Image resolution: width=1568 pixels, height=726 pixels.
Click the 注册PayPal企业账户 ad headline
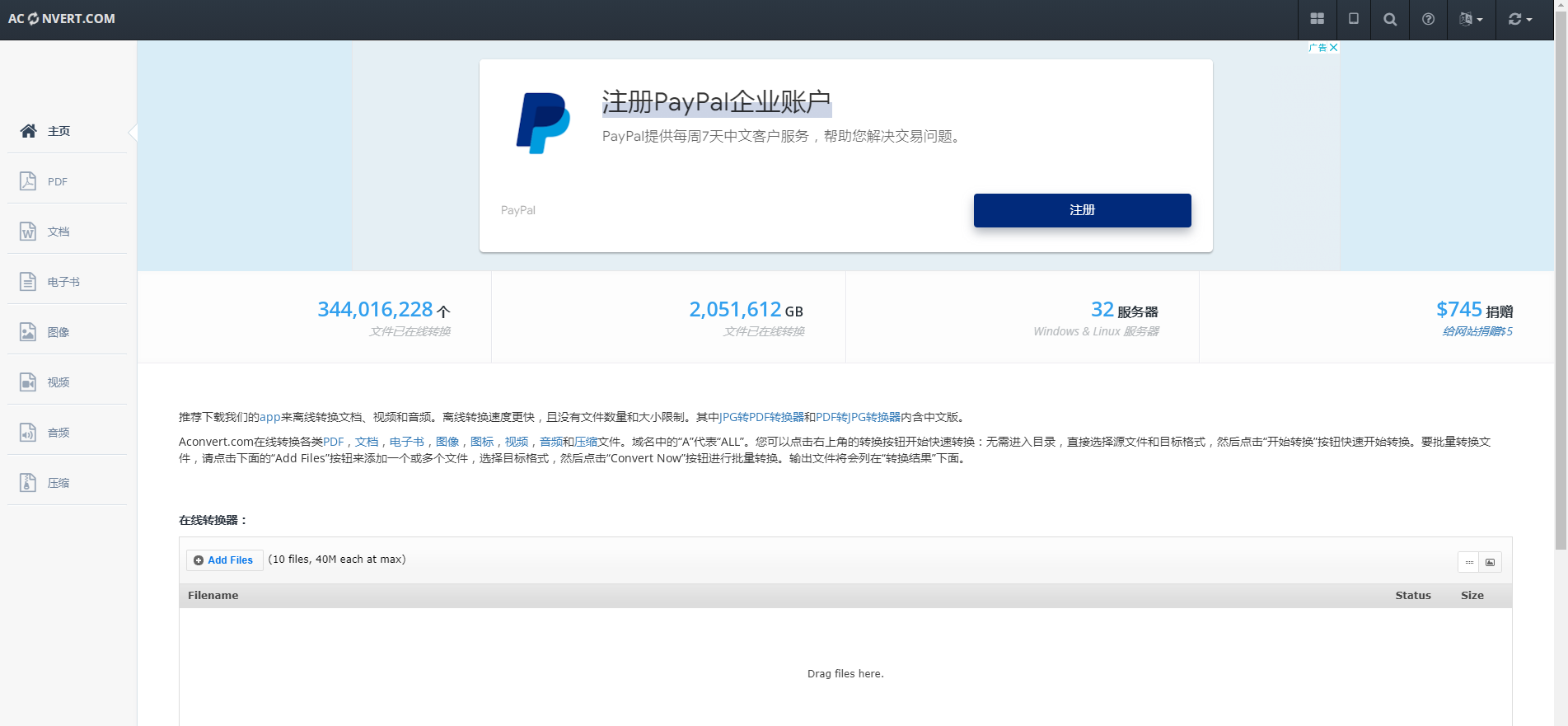coord(716,102)
